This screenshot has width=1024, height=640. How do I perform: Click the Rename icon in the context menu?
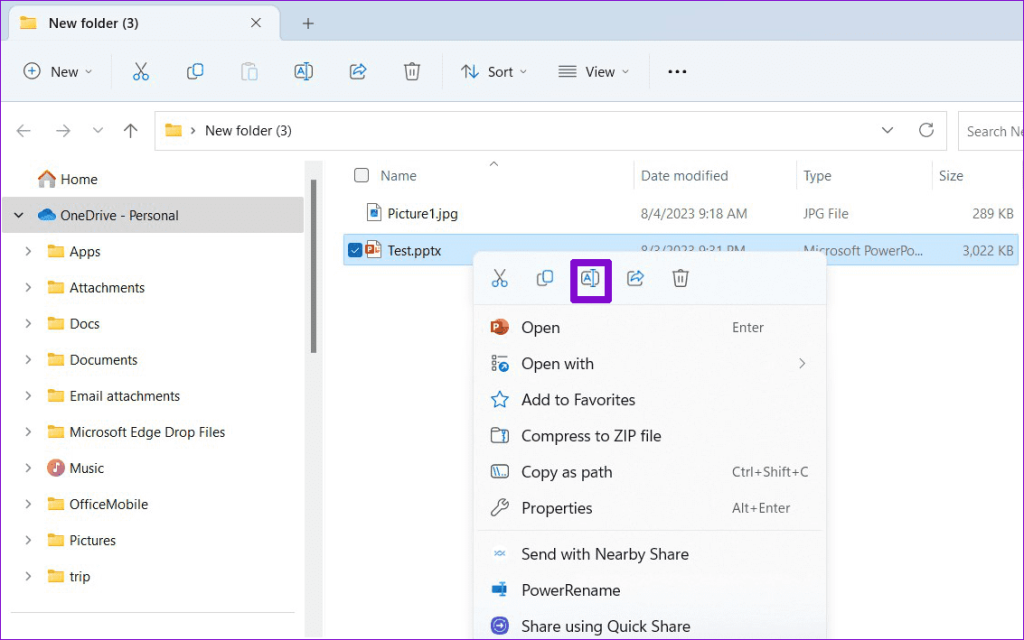coord(590,278)
